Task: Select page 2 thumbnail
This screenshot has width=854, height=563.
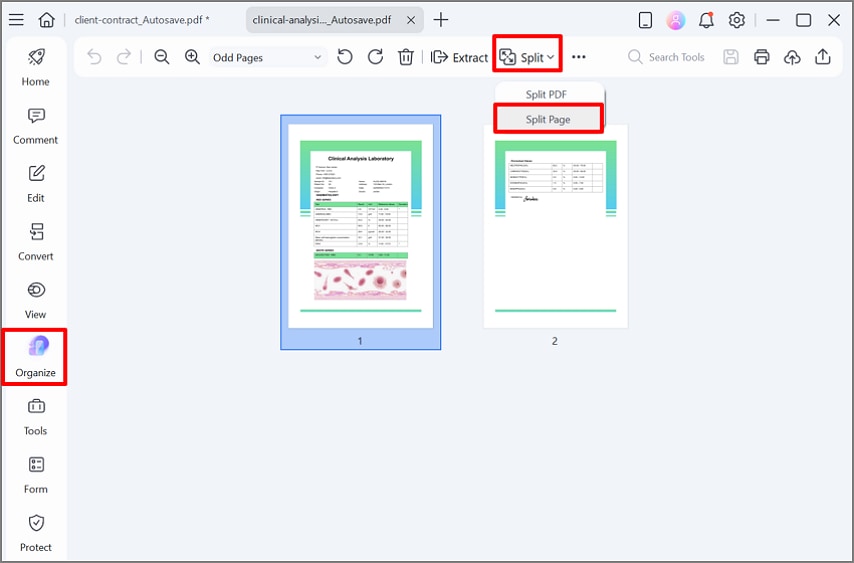Action: (x=556, y=227)
